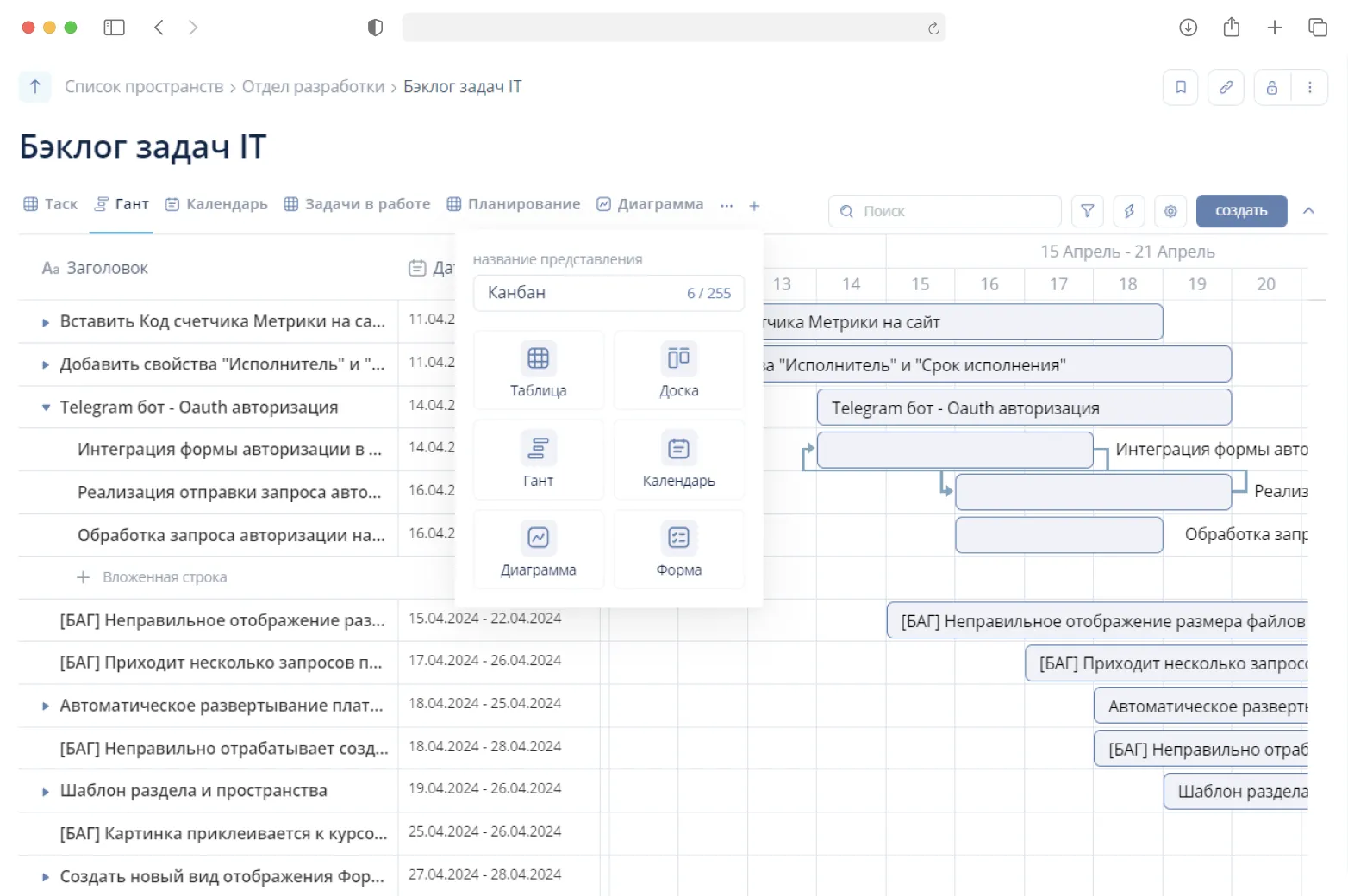Open the filter icon next to search
This screenshot has height=896, width=1348.
click(1088, 211)
